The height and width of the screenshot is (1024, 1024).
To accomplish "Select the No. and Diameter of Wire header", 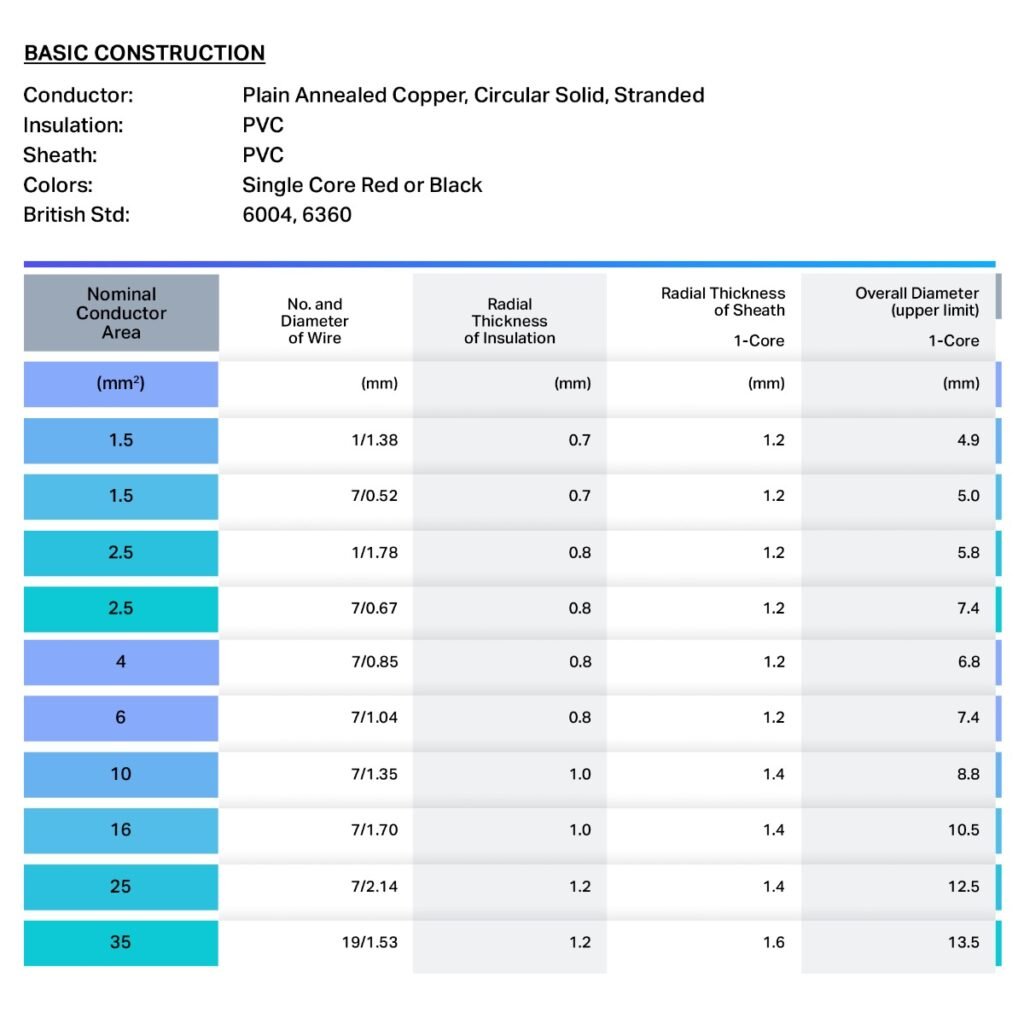I will tap(314, 321).
